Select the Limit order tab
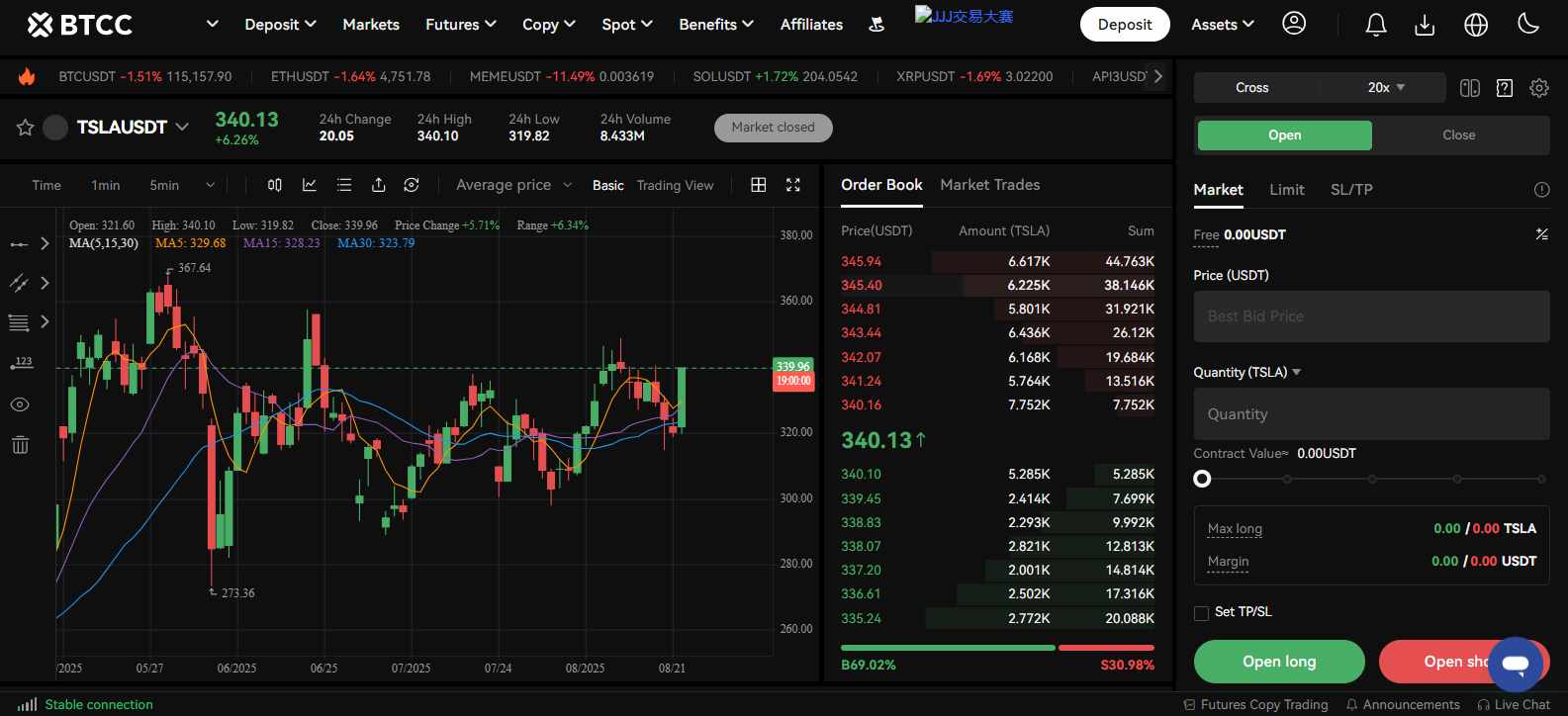Viewport: 1568px width, 716px height. pos(1286,190)
